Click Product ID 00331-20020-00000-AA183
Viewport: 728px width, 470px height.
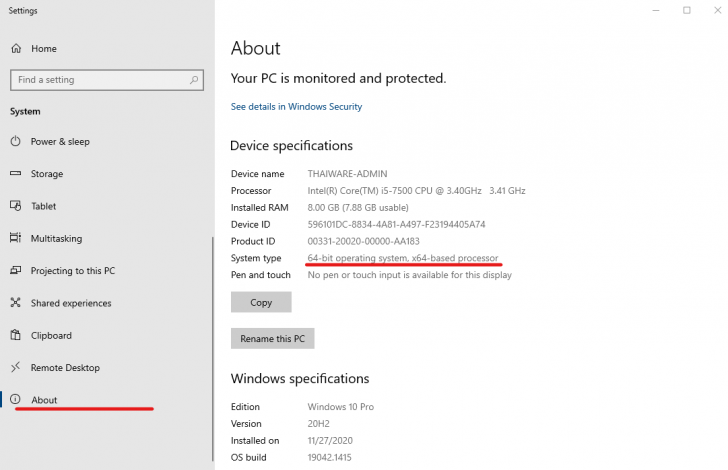[364, 241]
